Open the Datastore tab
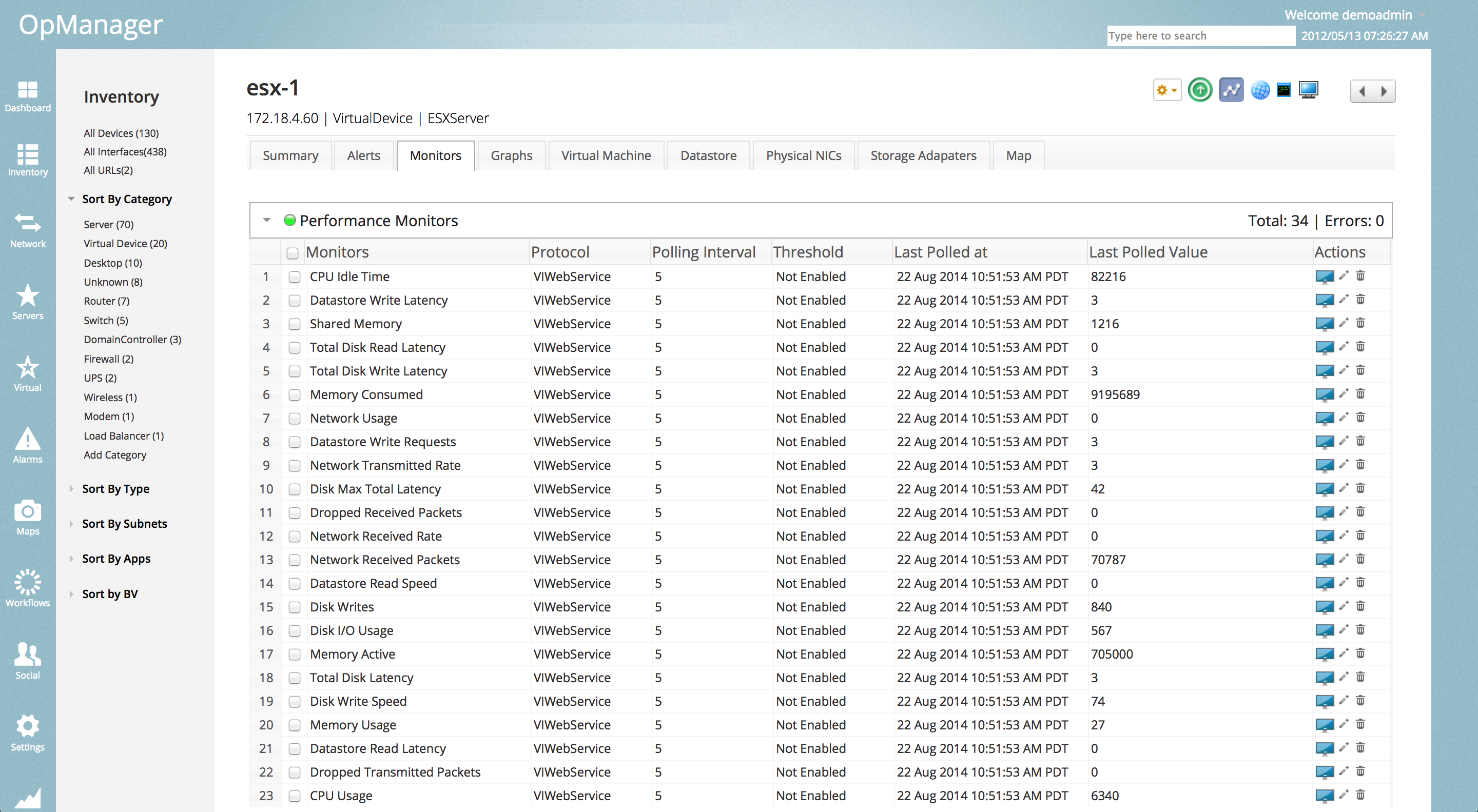1478x812 pixels. [708, 155]
